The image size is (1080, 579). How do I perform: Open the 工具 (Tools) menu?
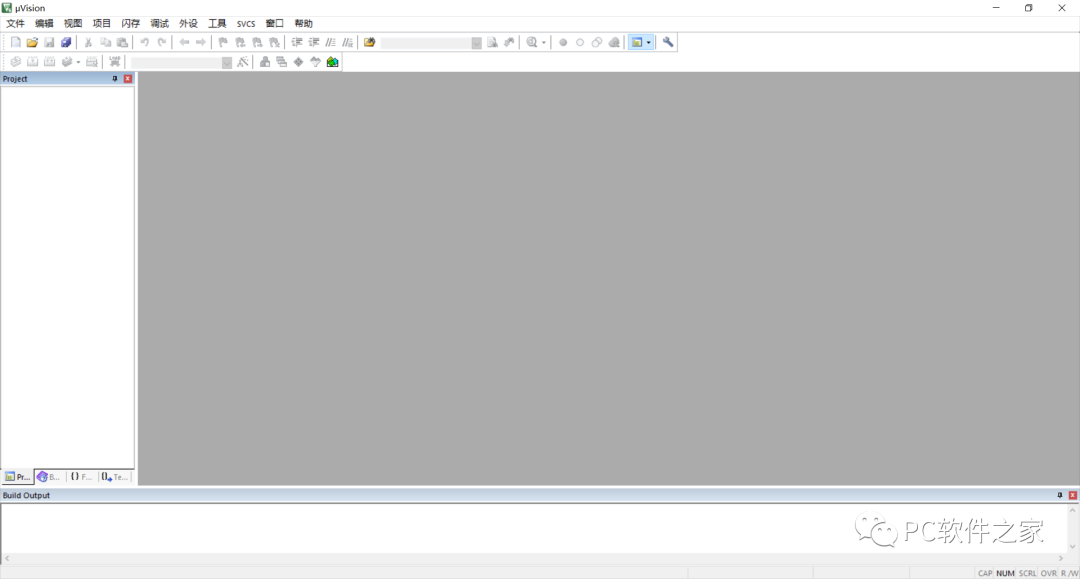pos(217,23)
